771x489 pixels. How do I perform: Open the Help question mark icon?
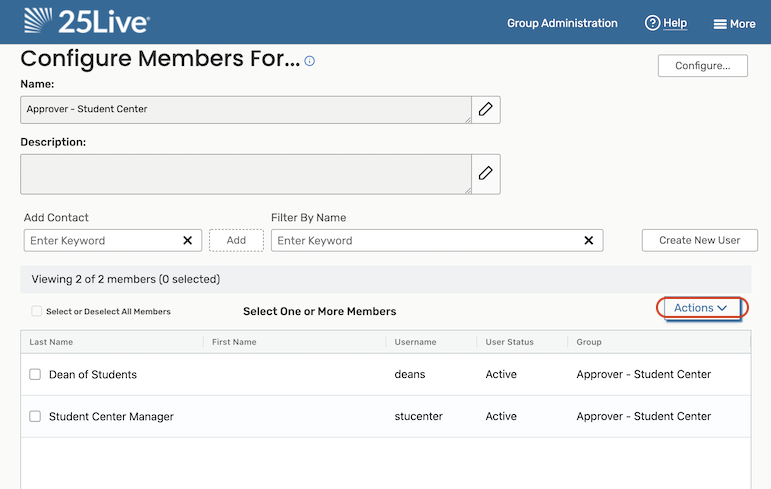653,23
